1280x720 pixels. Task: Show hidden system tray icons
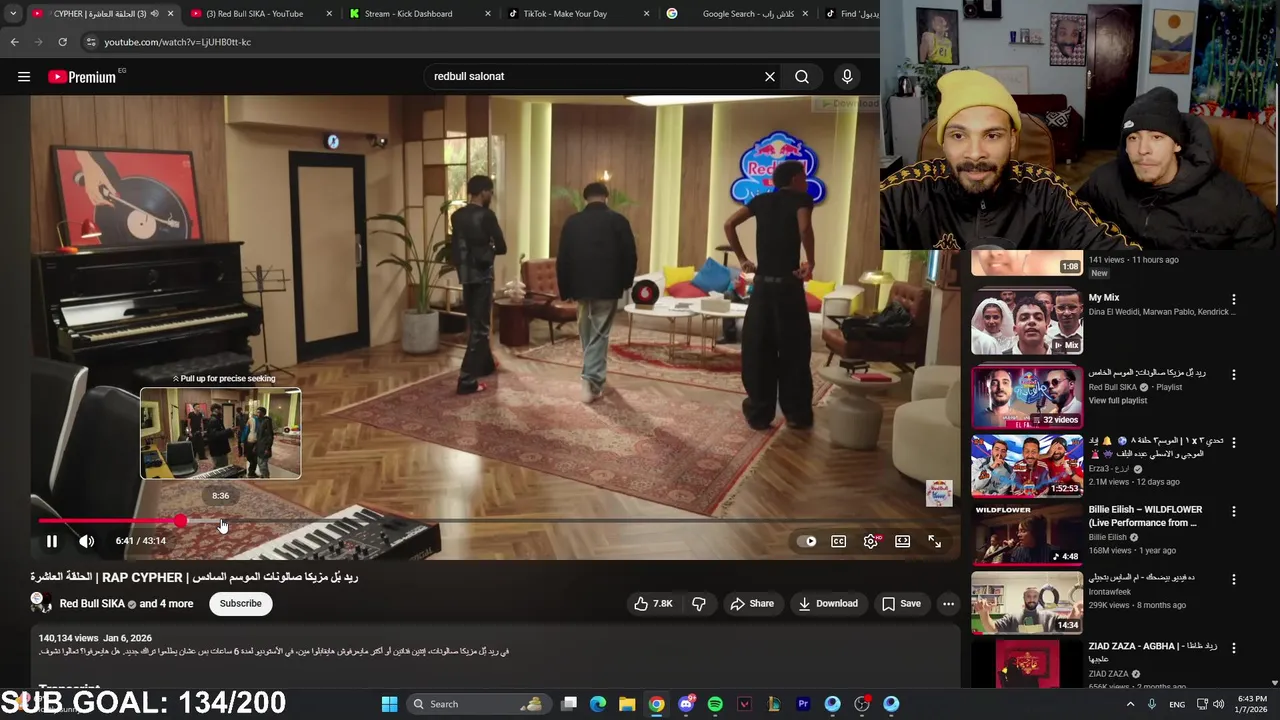pyautogui.click(x=1131, y=704)
